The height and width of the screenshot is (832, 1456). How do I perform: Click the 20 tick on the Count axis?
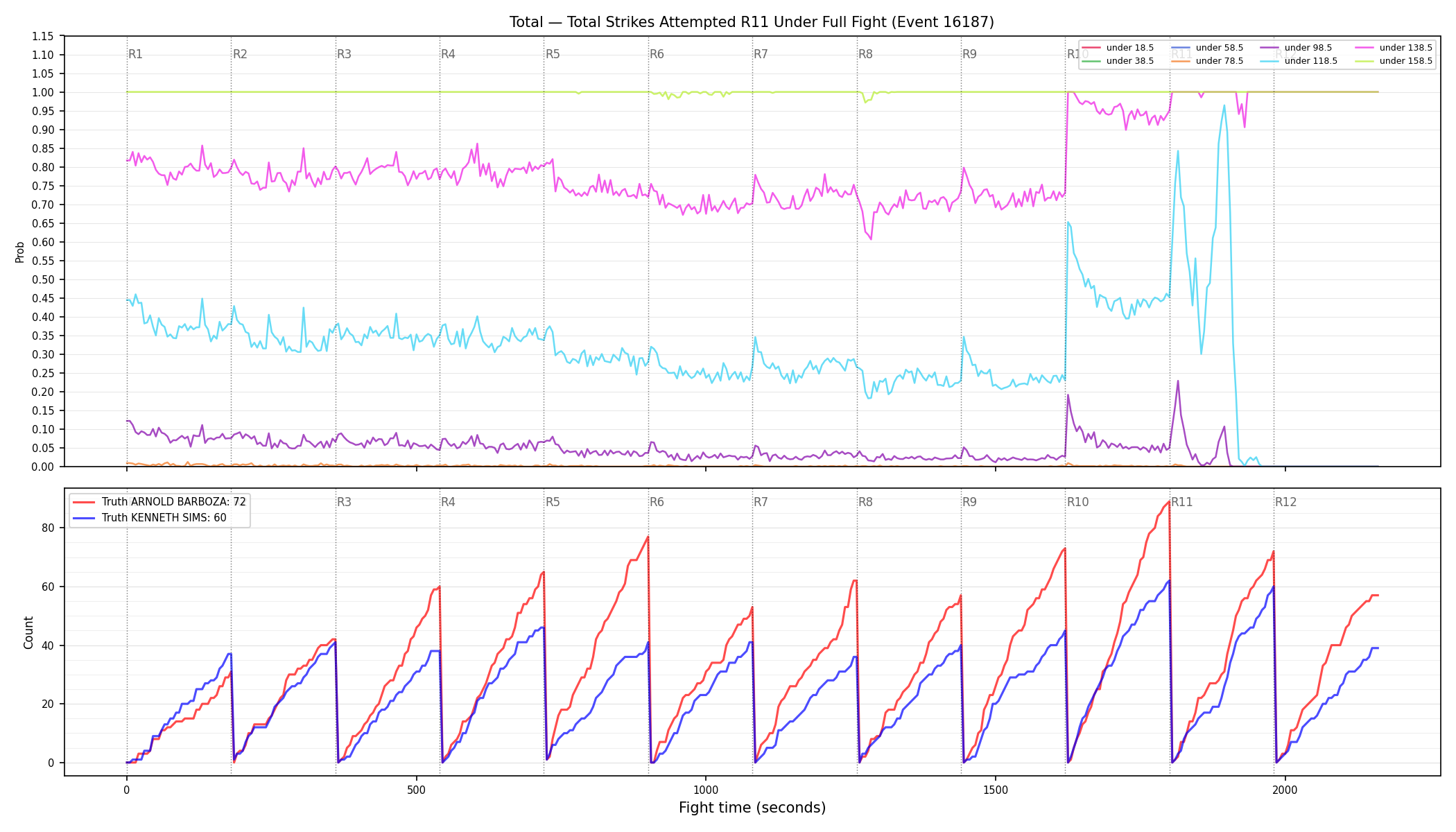tap(49, 704)
